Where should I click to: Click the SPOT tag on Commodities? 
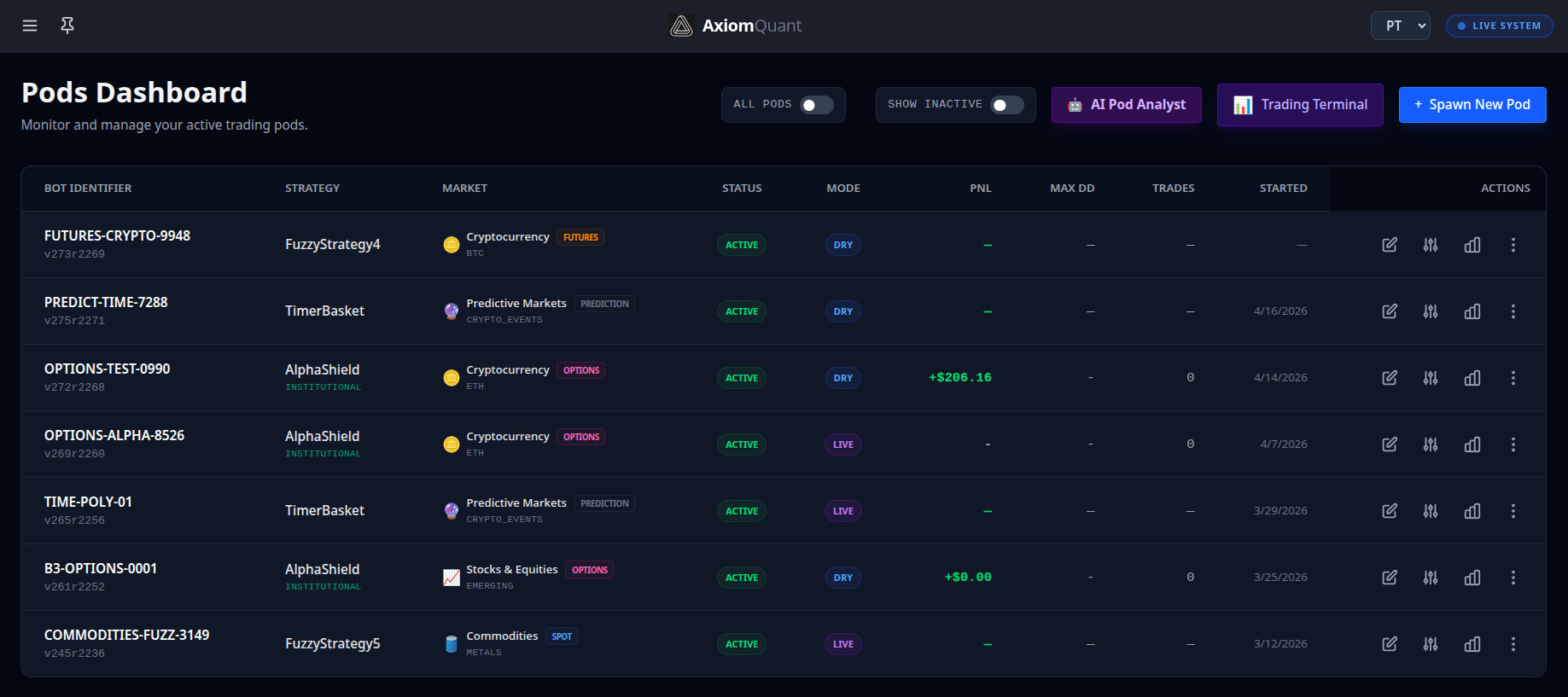562,636
